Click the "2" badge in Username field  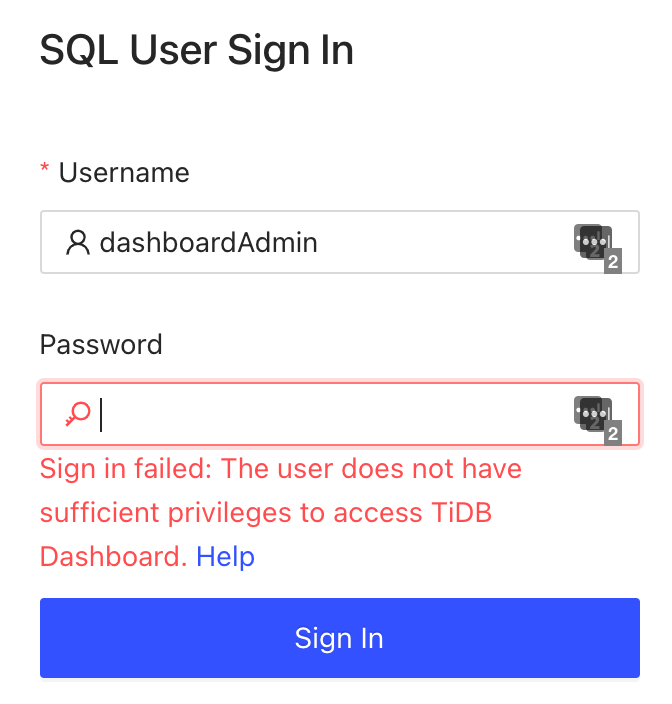click(x=612, y=262)
